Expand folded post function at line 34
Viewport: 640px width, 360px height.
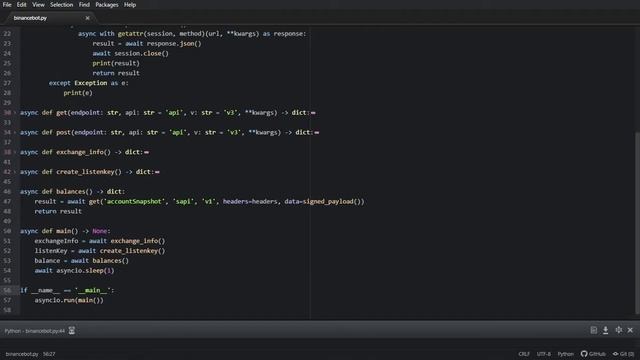[15, 132]
